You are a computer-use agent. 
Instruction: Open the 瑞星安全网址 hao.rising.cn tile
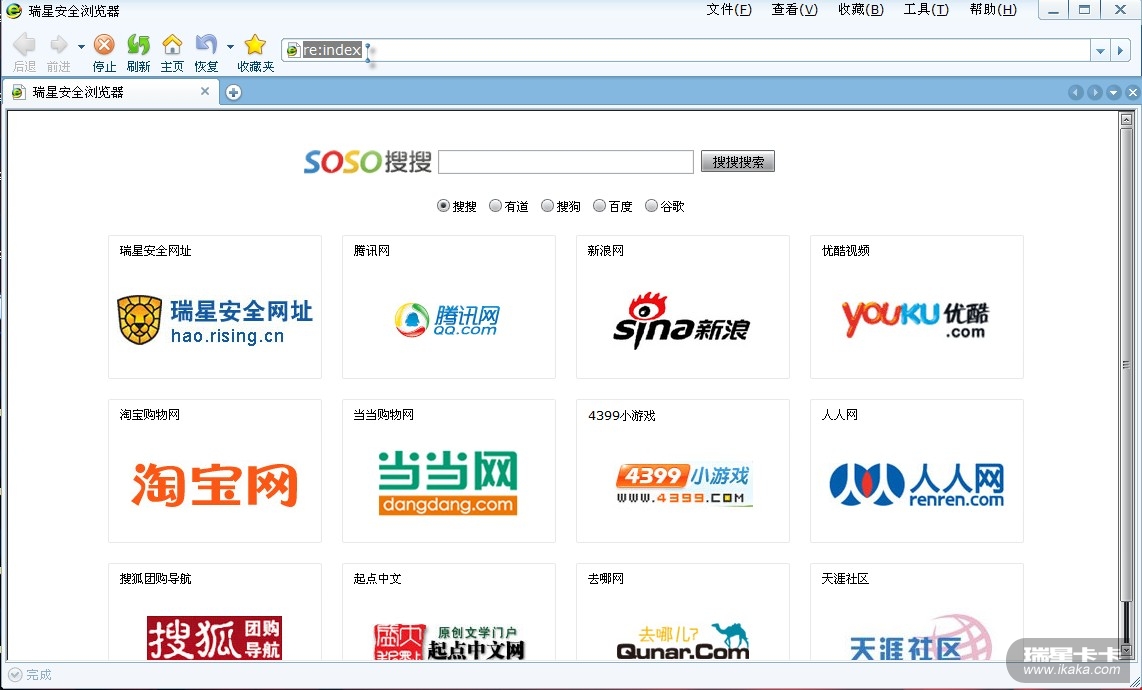pyautogui.click(x=215, y=307)
